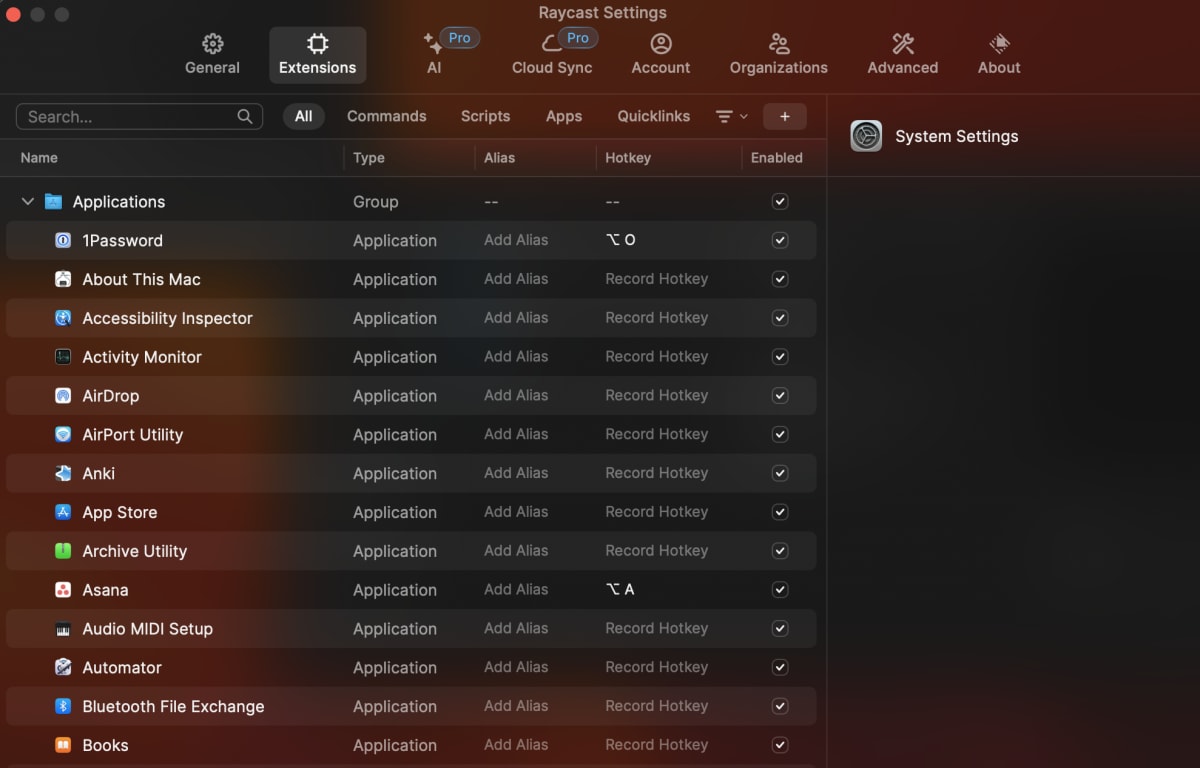Image resolution: width=1200 pixels, height=768 pixels.
Task: Select the AirPort Utility row name
Action: [x=132, y=435]
